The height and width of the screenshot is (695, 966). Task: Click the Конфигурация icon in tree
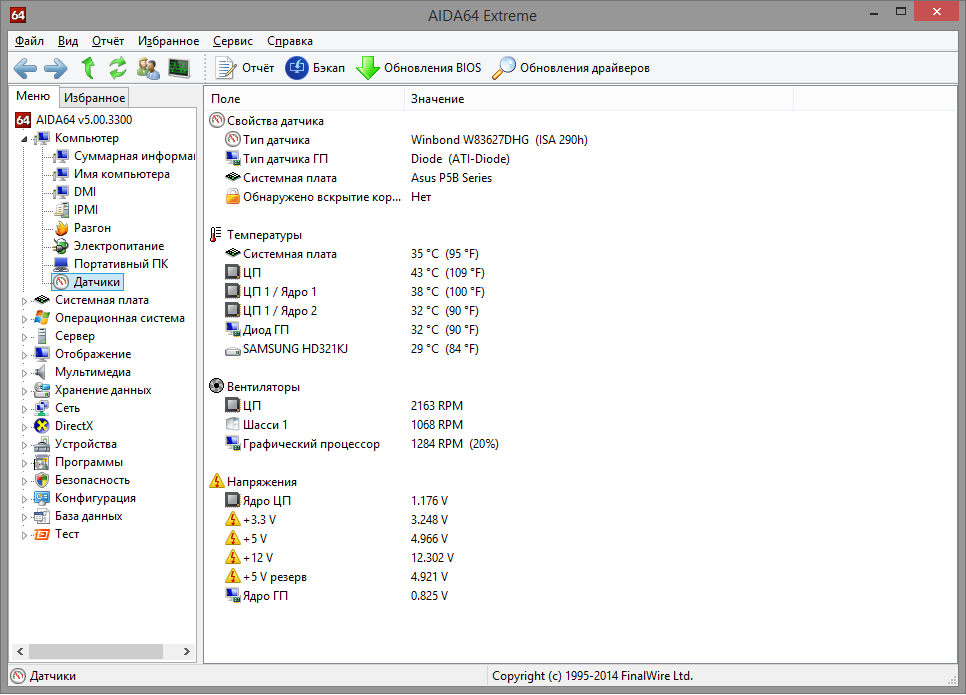42,498
